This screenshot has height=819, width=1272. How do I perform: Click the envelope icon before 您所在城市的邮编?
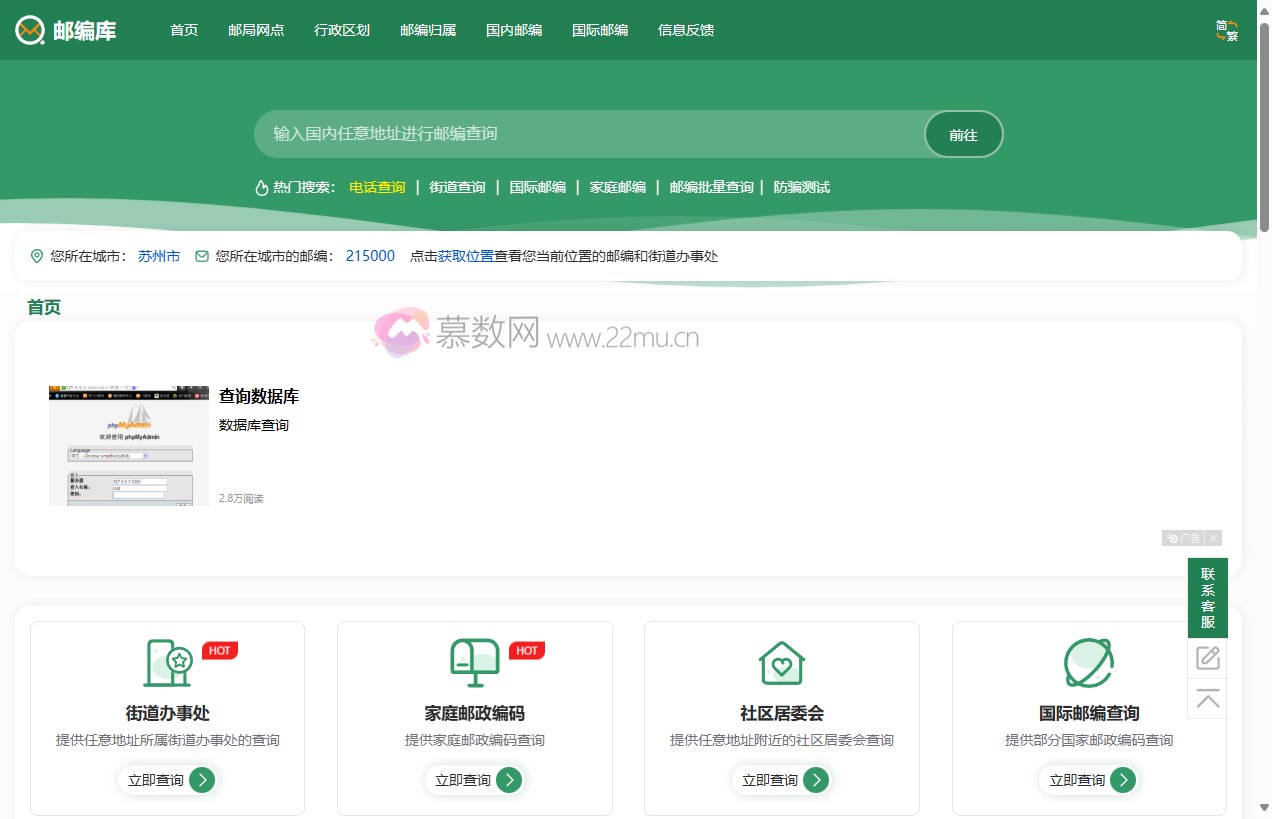point(200,256)
